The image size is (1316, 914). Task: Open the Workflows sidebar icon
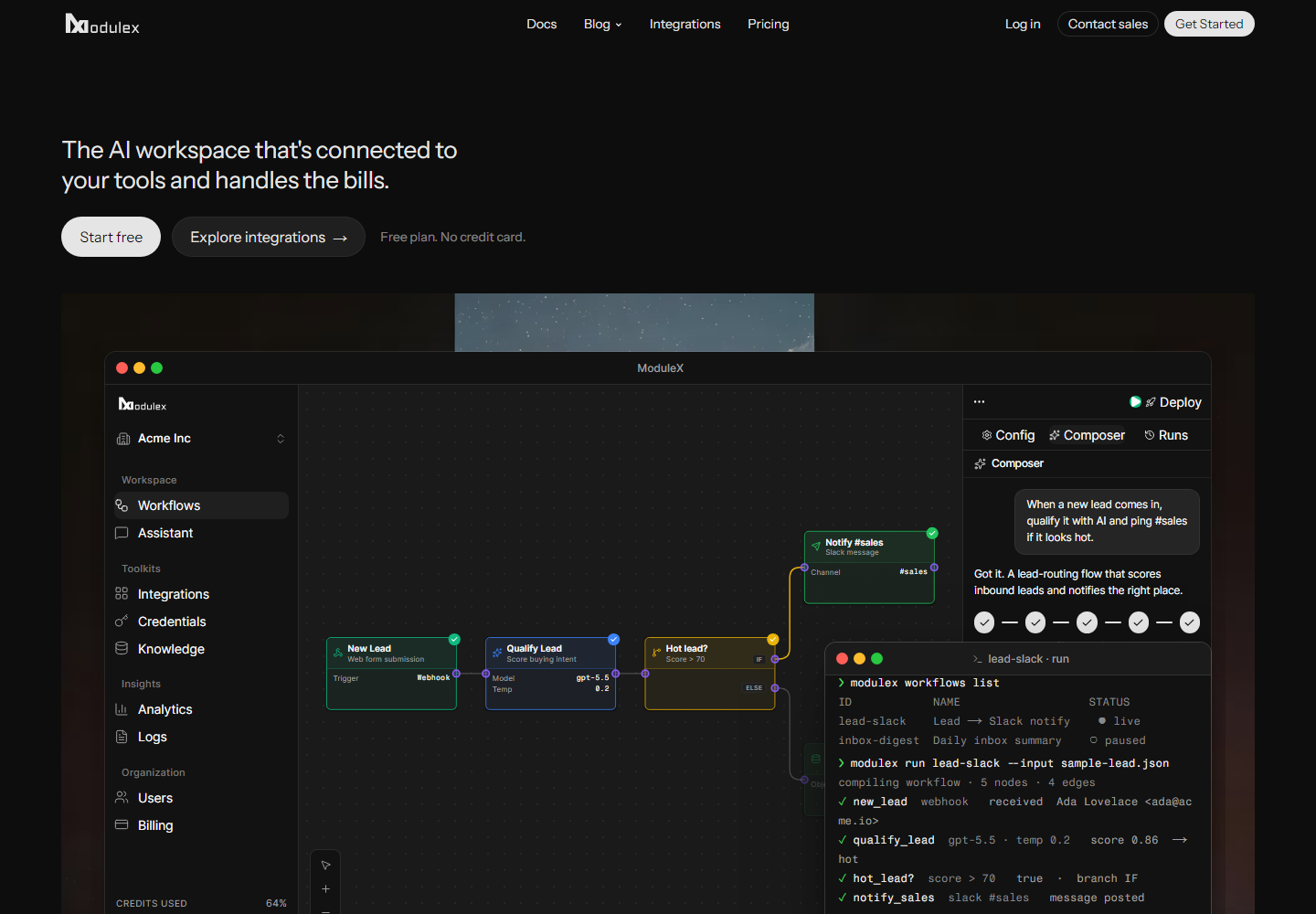click(122, 505)
